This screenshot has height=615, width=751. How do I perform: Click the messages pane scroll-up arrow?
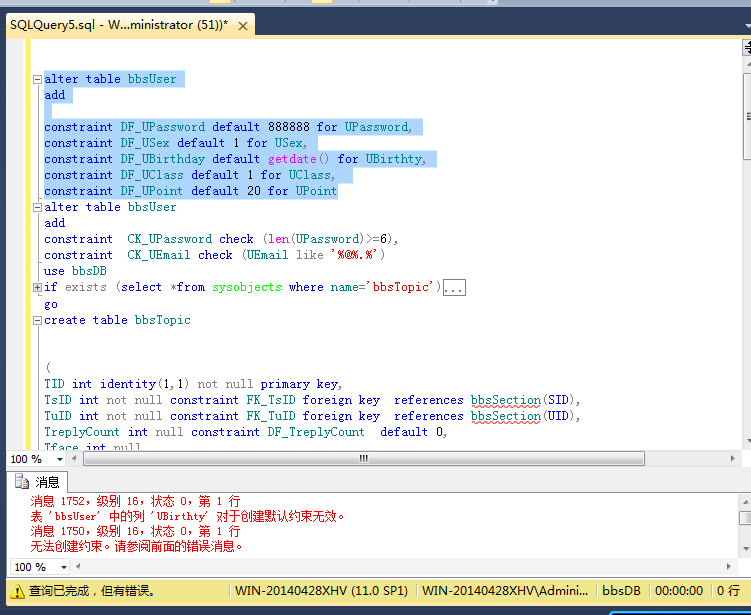[x=745, y=501]
